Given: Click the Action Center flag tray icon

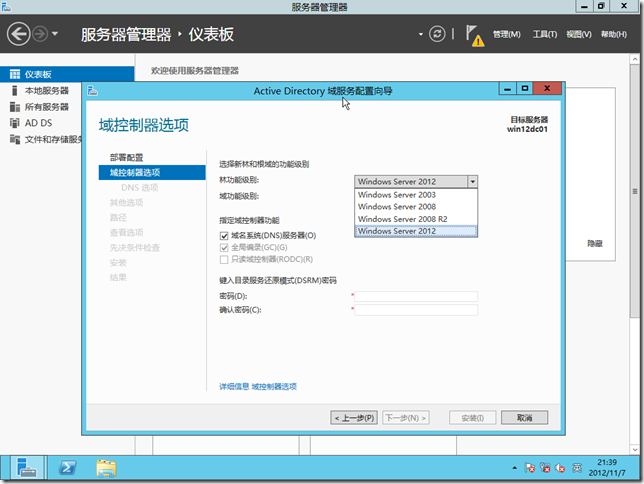Looking at the screenshot, I should coord(529,468).
